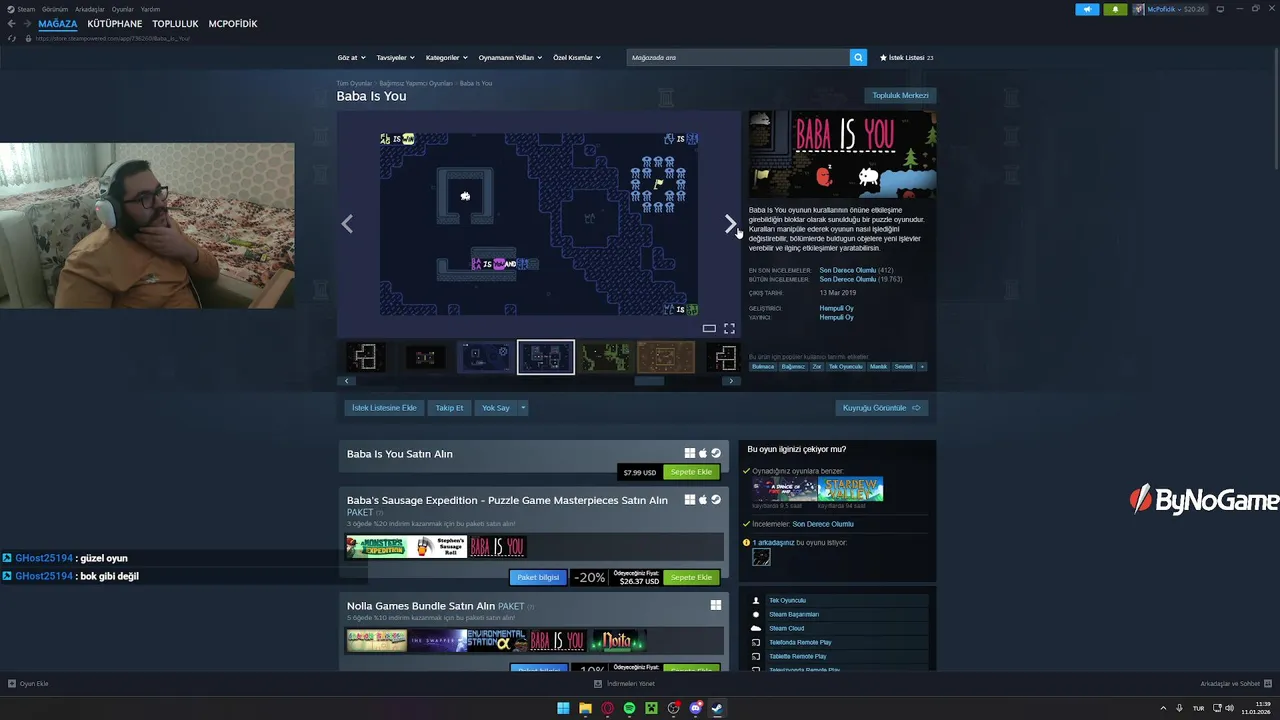Click the Takip Et button

[449, 408]
